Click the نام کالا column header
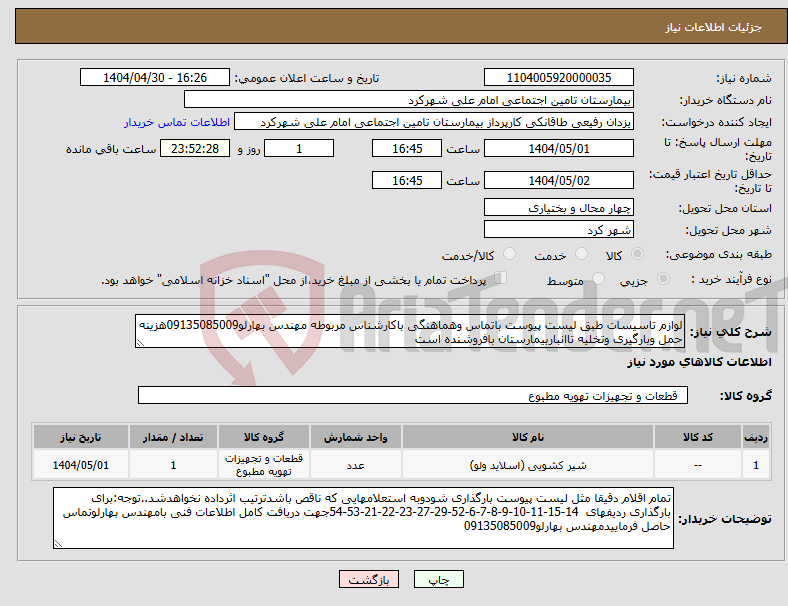Viewport: 788px width, 606px height. pos(528,437)
